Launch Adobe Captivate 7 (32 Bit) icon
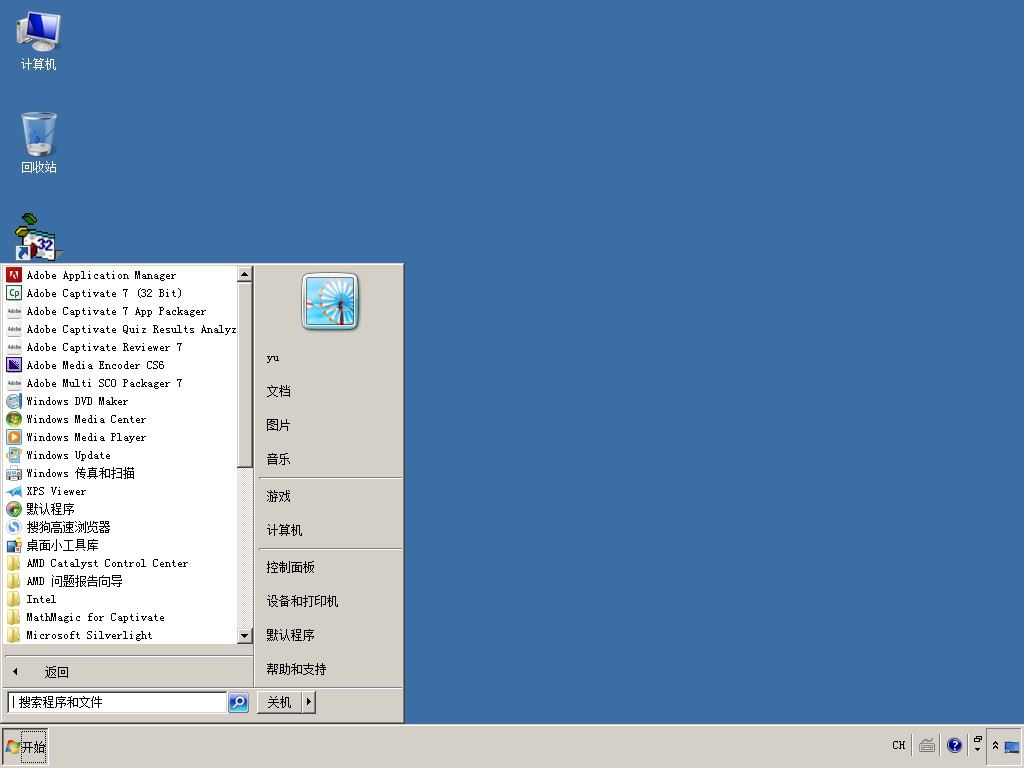1024x768 pixels. pos(14,293)
